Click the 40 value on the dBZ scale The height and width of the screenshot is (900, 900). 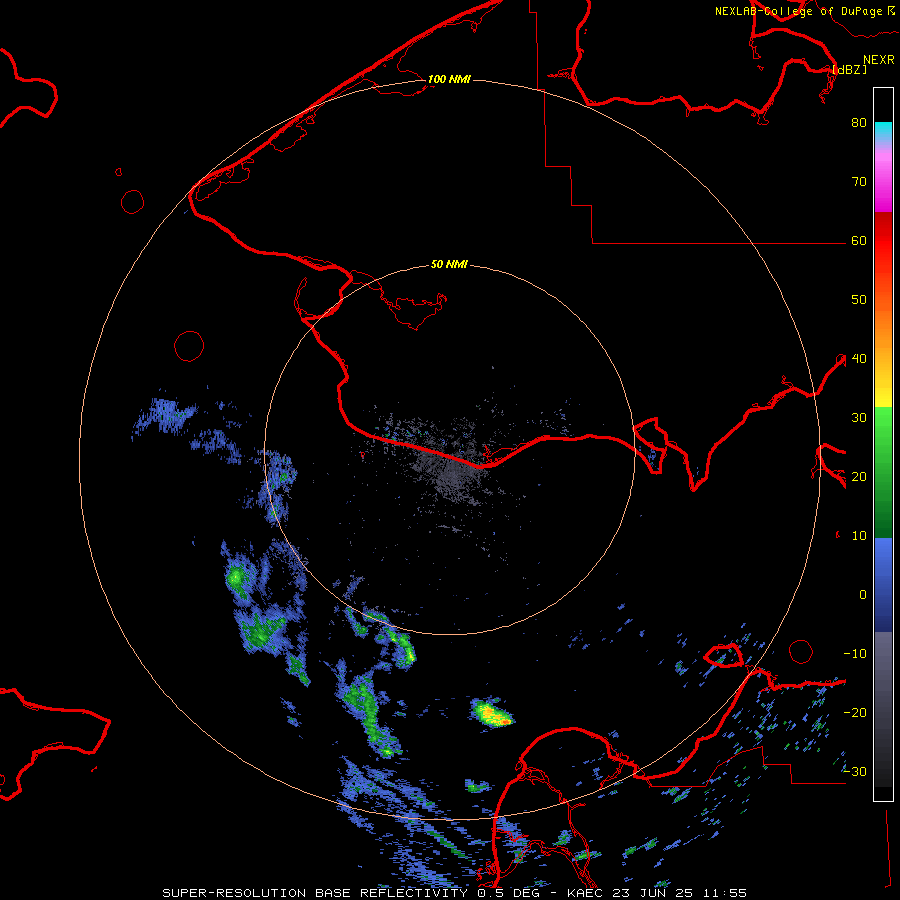[x=859, y=359]
